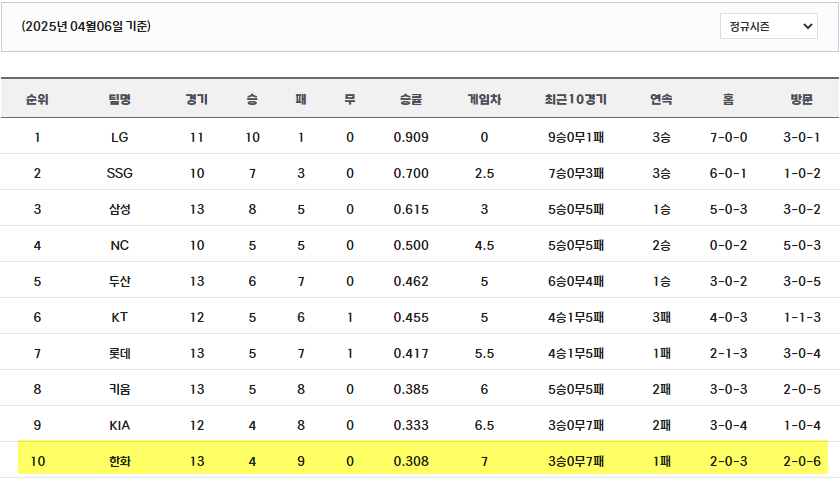Click the 게임차 column header
The width and height of the screenshot is (840, 482).
(x=484, y=99)
